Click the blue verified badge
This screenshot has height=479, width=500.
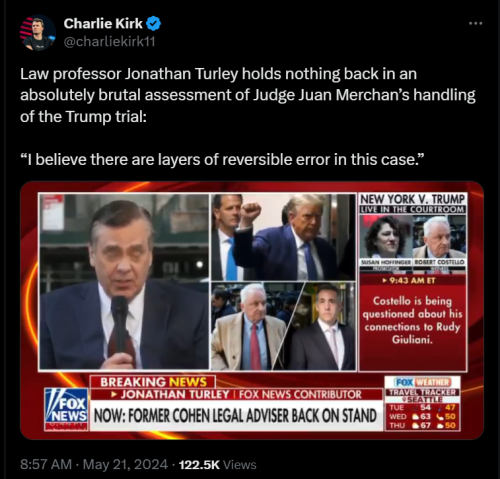tap(154, 24)
